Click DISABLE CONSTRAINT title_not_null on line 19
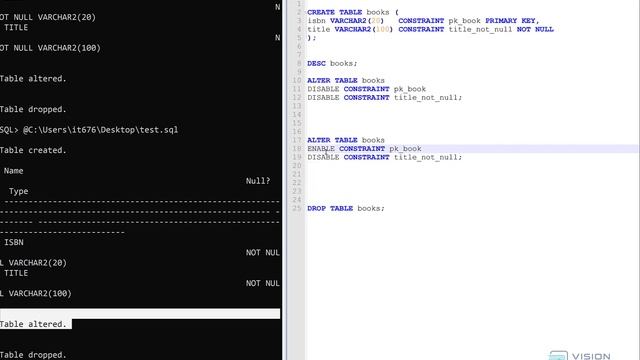640x360 pixels. [384, 157]
